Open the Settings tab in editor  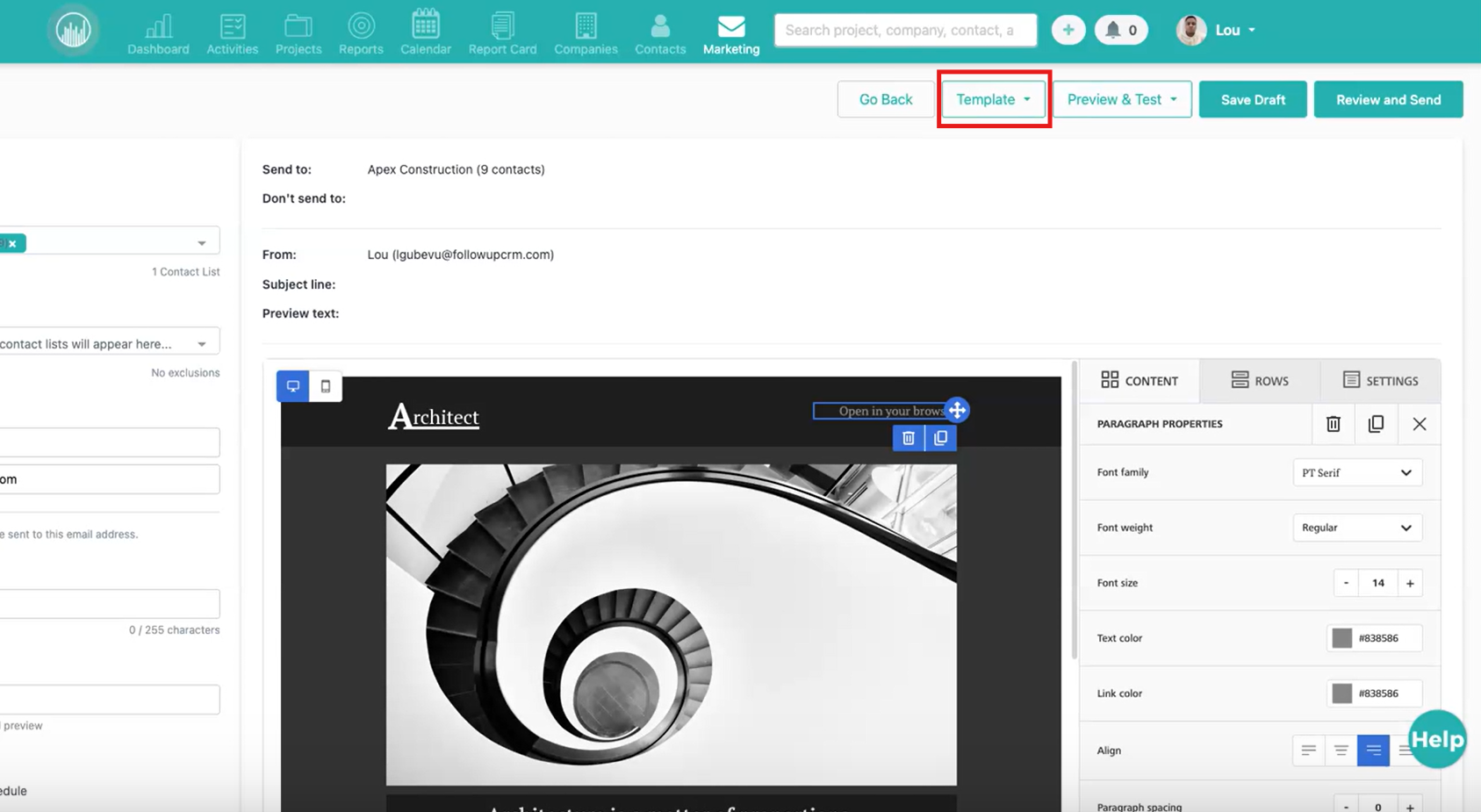(1380, 381)
